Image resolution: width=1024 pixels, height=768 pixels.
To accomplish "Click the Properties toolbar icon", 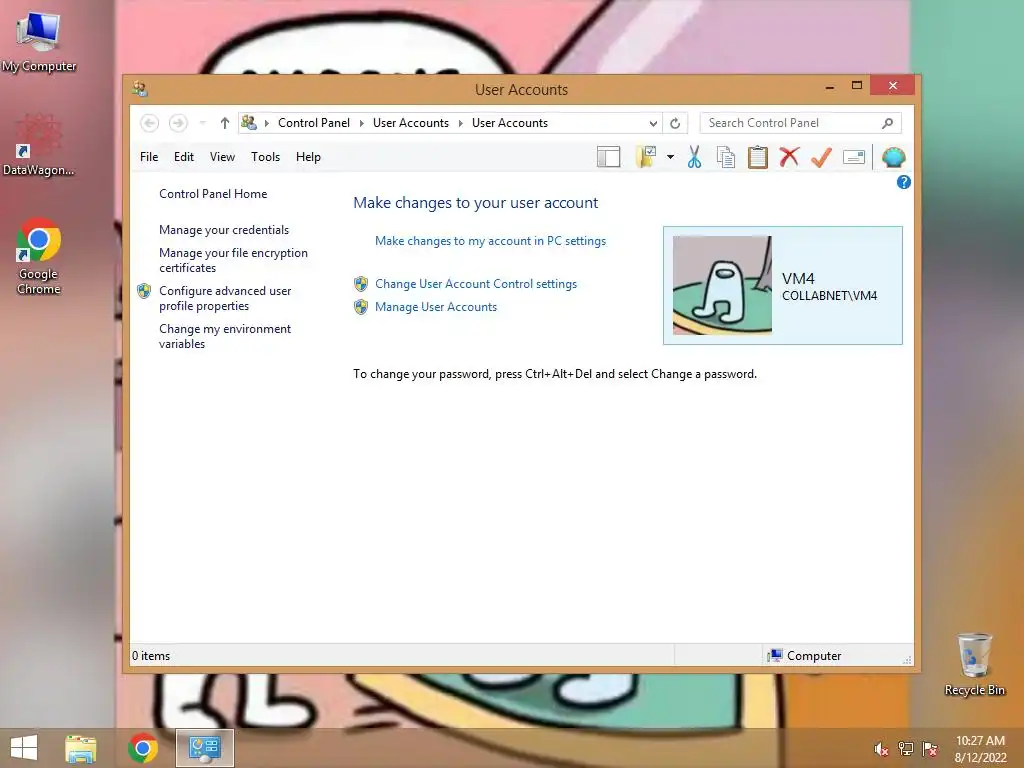I will point(854,157).
